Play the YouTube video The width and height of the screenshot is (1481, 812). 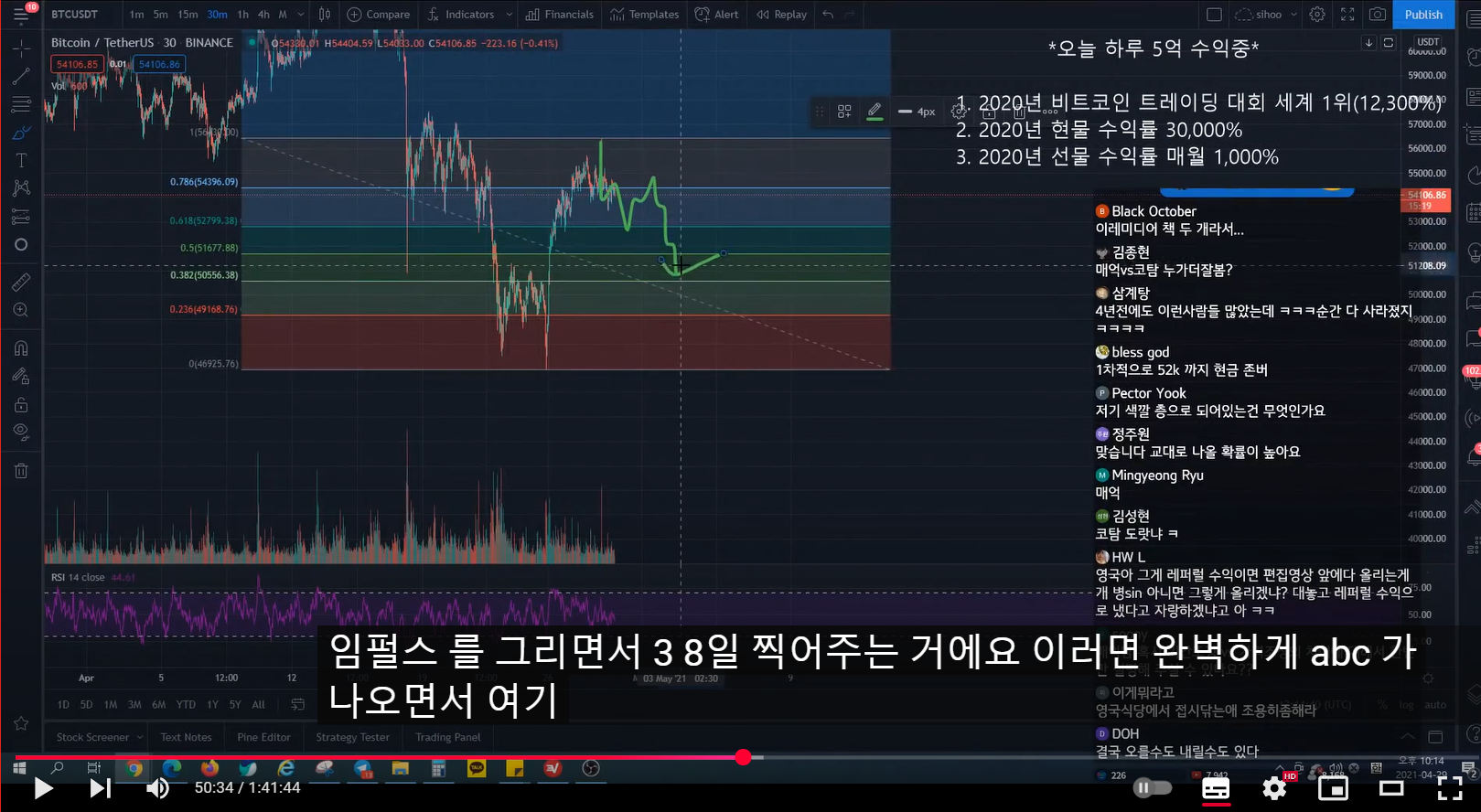click(43, 788)
